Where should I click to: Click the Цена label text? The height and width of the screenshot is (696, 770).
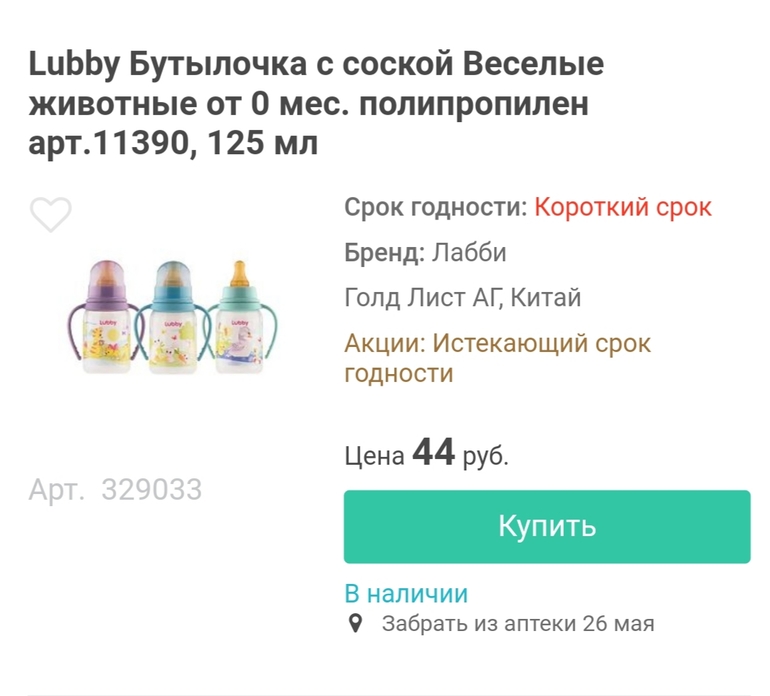click(374, 457)
